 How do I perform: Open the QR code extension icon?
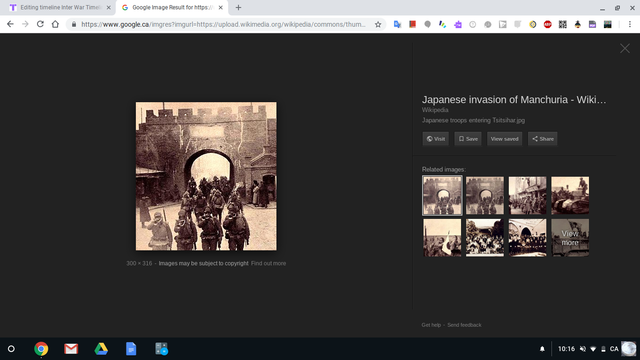click(562, 24)
